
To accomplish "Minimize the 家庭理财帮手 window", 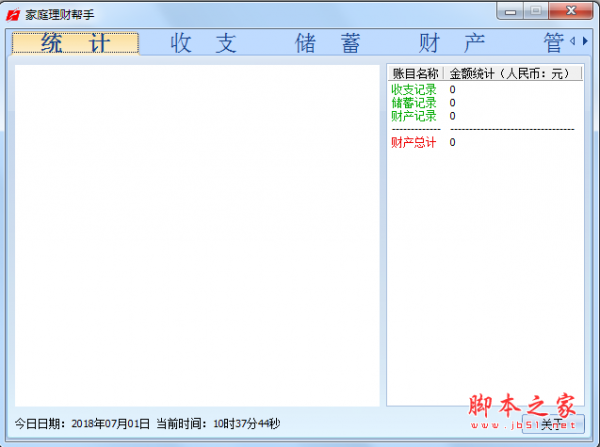I will (x=510, y=11).
